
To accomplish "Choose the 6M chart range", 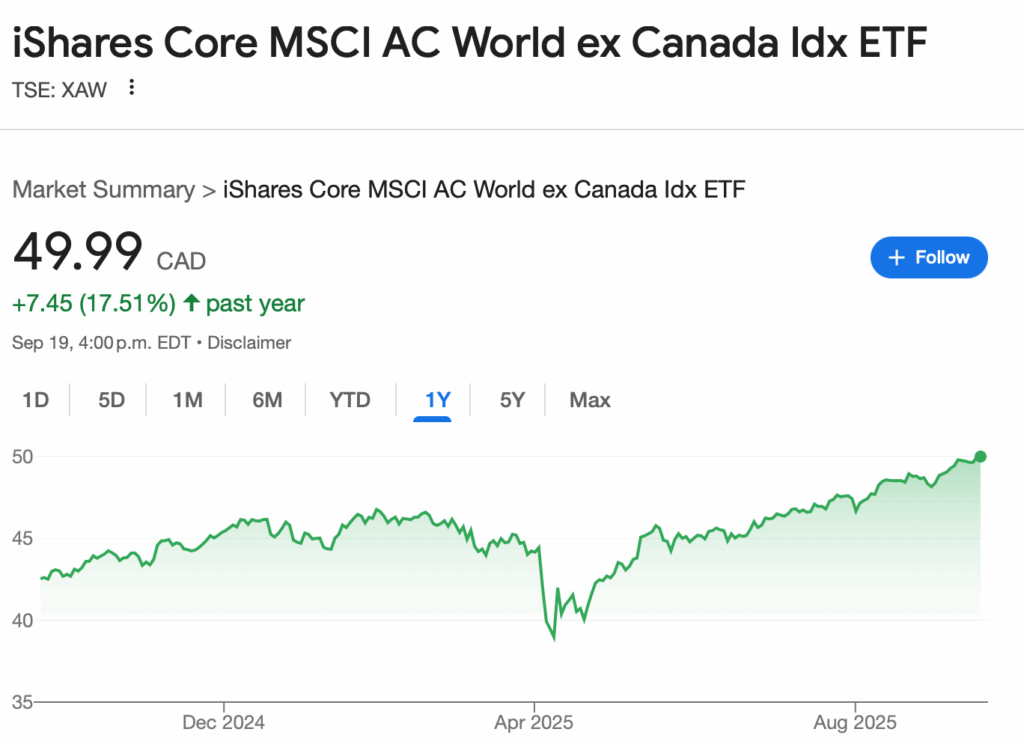I will pos(267,401).
